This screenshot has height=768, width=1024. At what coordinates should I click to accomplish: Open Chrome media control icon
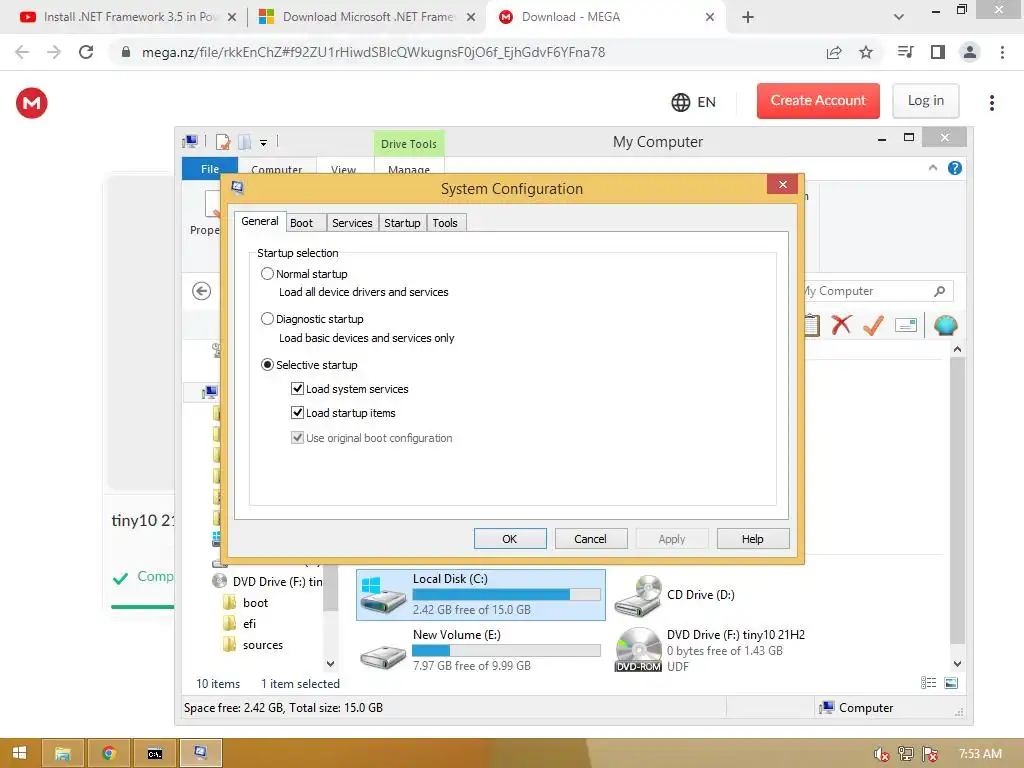tap(905, 52)
